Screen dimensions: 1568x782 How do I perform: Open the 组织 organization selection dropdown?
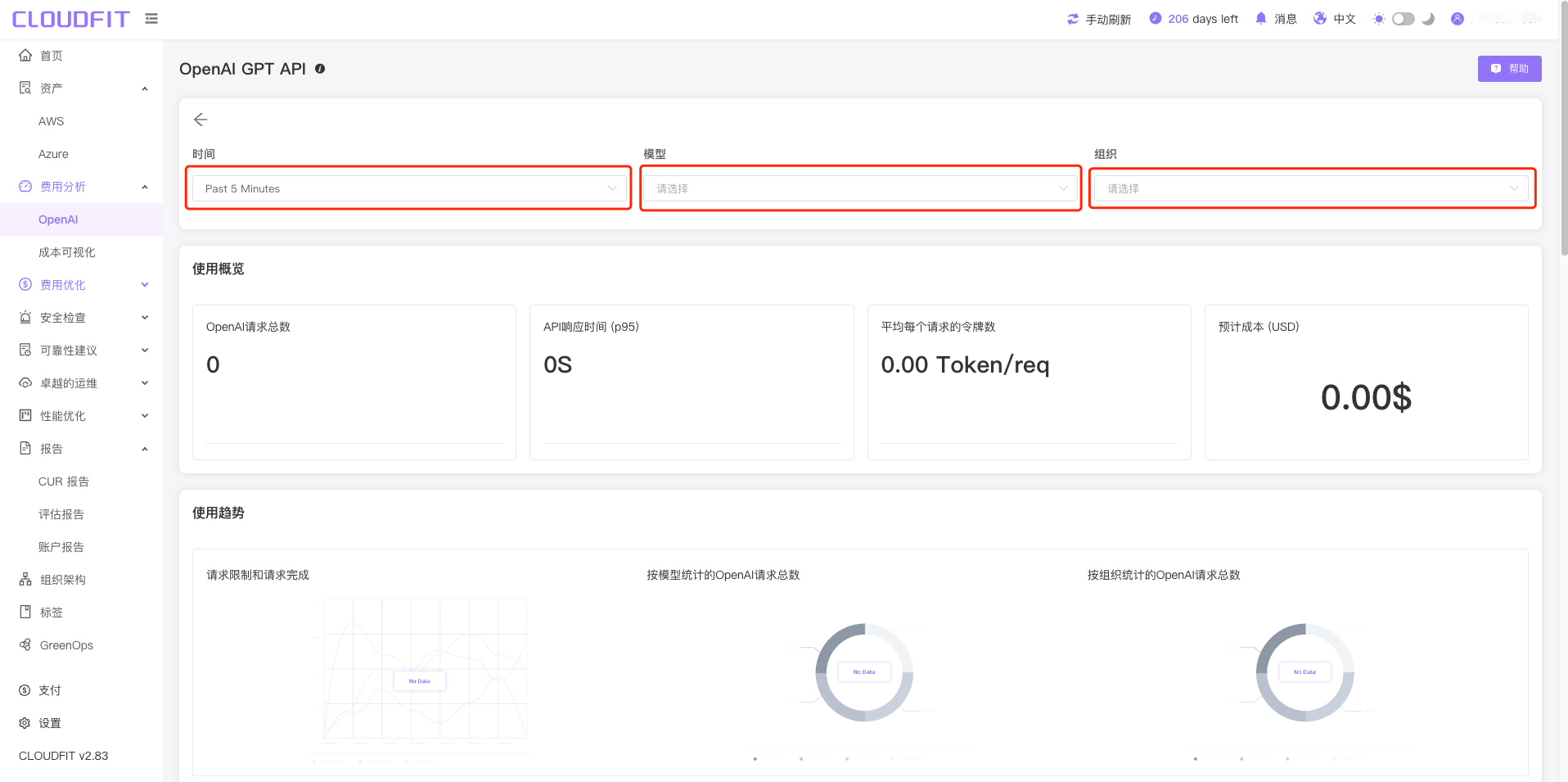1312,188
